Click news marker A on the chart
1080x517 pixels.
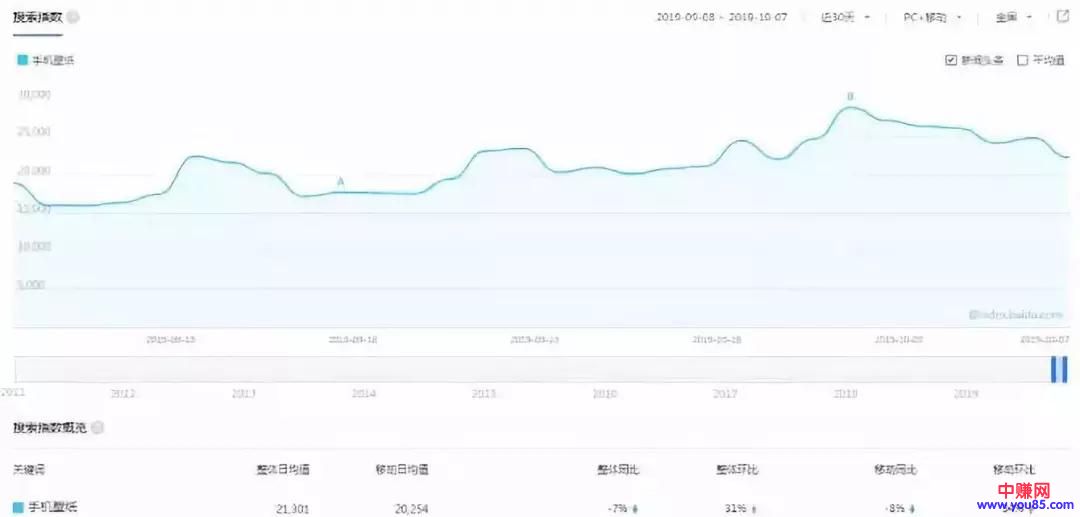(340, 182)
